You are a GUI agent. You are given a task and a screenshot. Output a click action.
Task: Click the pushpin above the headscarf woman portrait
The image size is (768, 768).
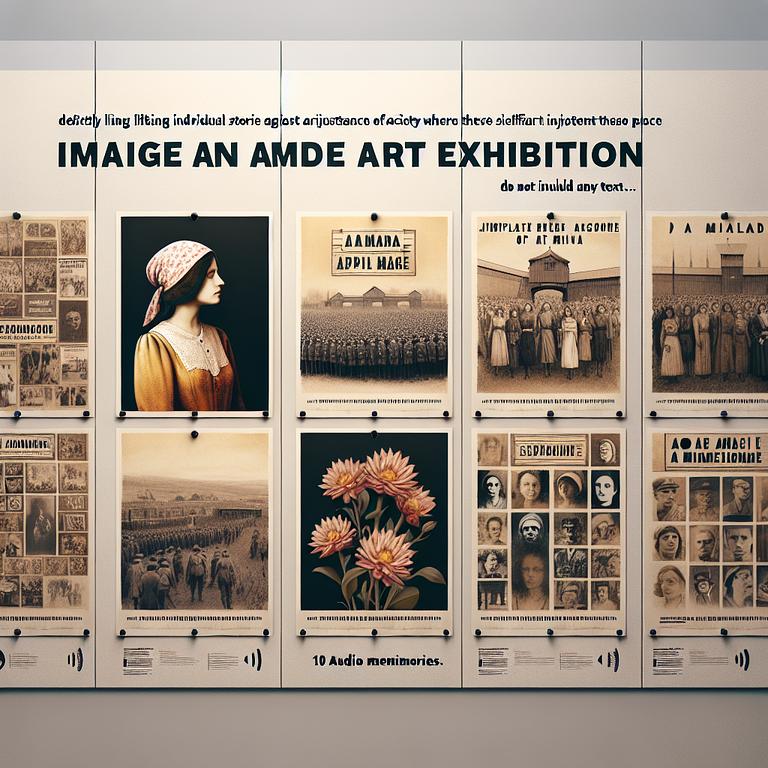pos(193,215)
